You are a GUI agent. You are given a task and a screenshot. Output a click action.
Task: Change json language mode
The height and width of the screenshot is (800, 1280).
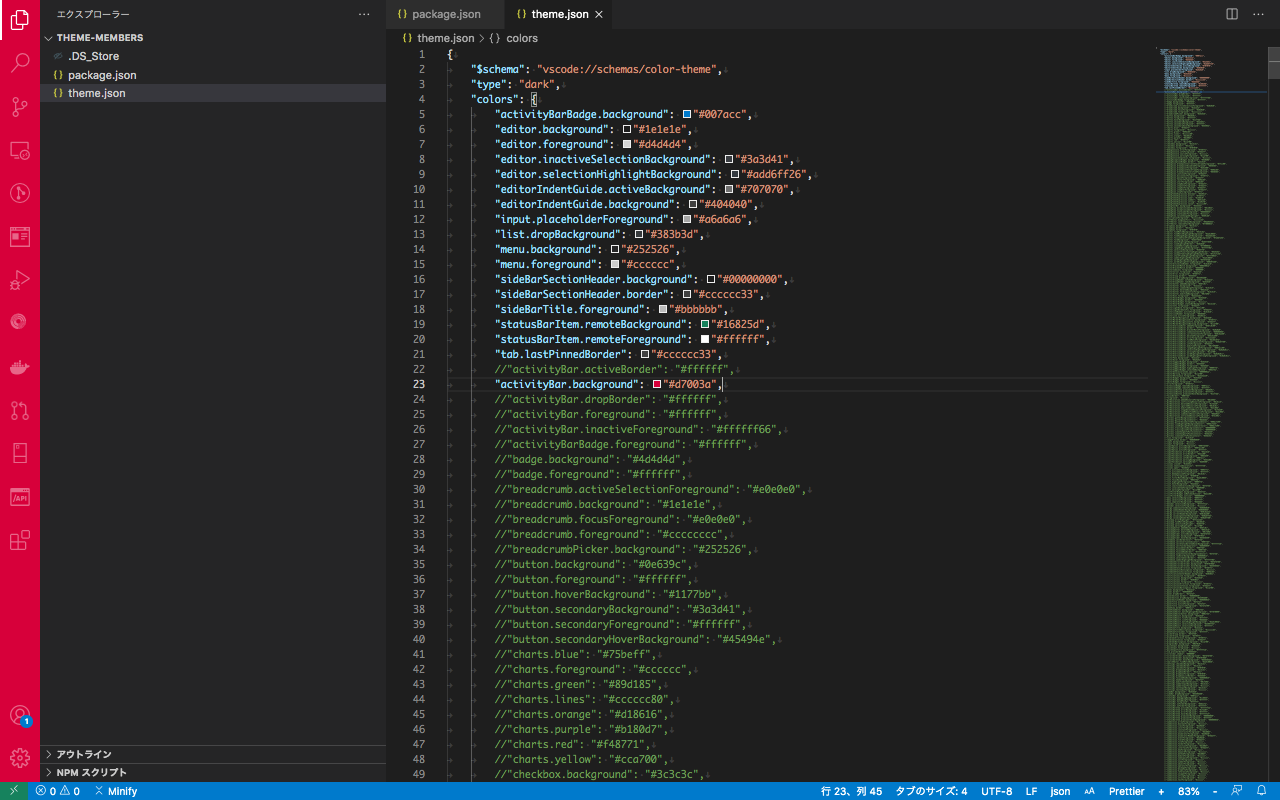(1060, 791)
